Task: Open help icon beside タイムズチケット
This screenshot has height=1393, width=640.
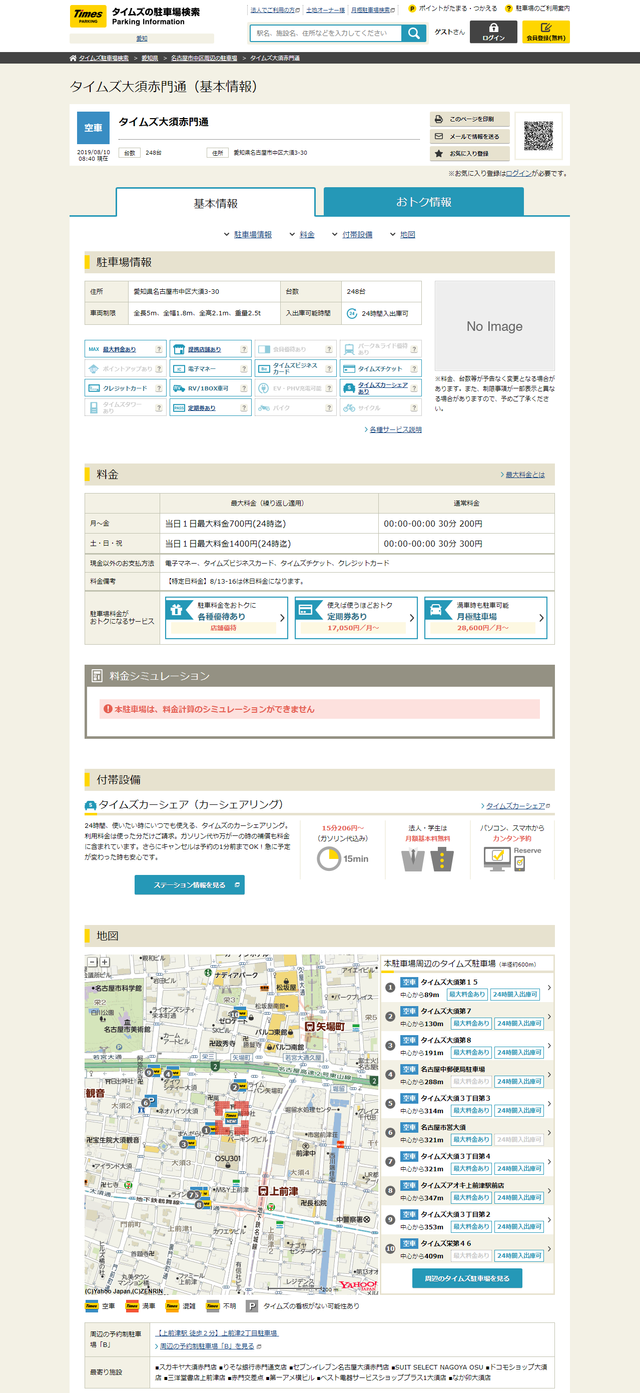Action: coord(416,368)
